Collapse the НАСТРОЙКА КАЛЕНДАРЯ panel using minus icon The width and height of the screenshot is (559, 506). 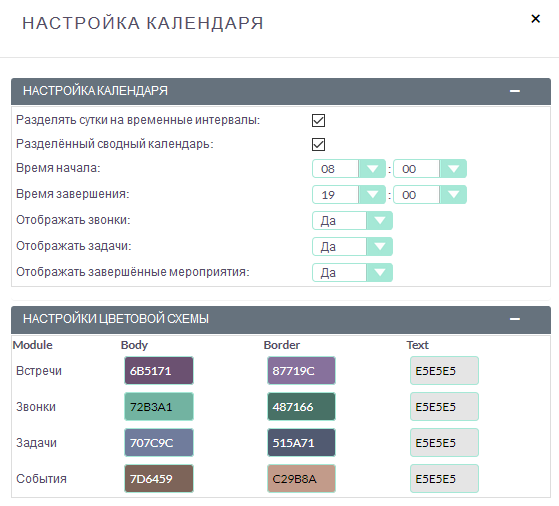[x=514, y=91]
